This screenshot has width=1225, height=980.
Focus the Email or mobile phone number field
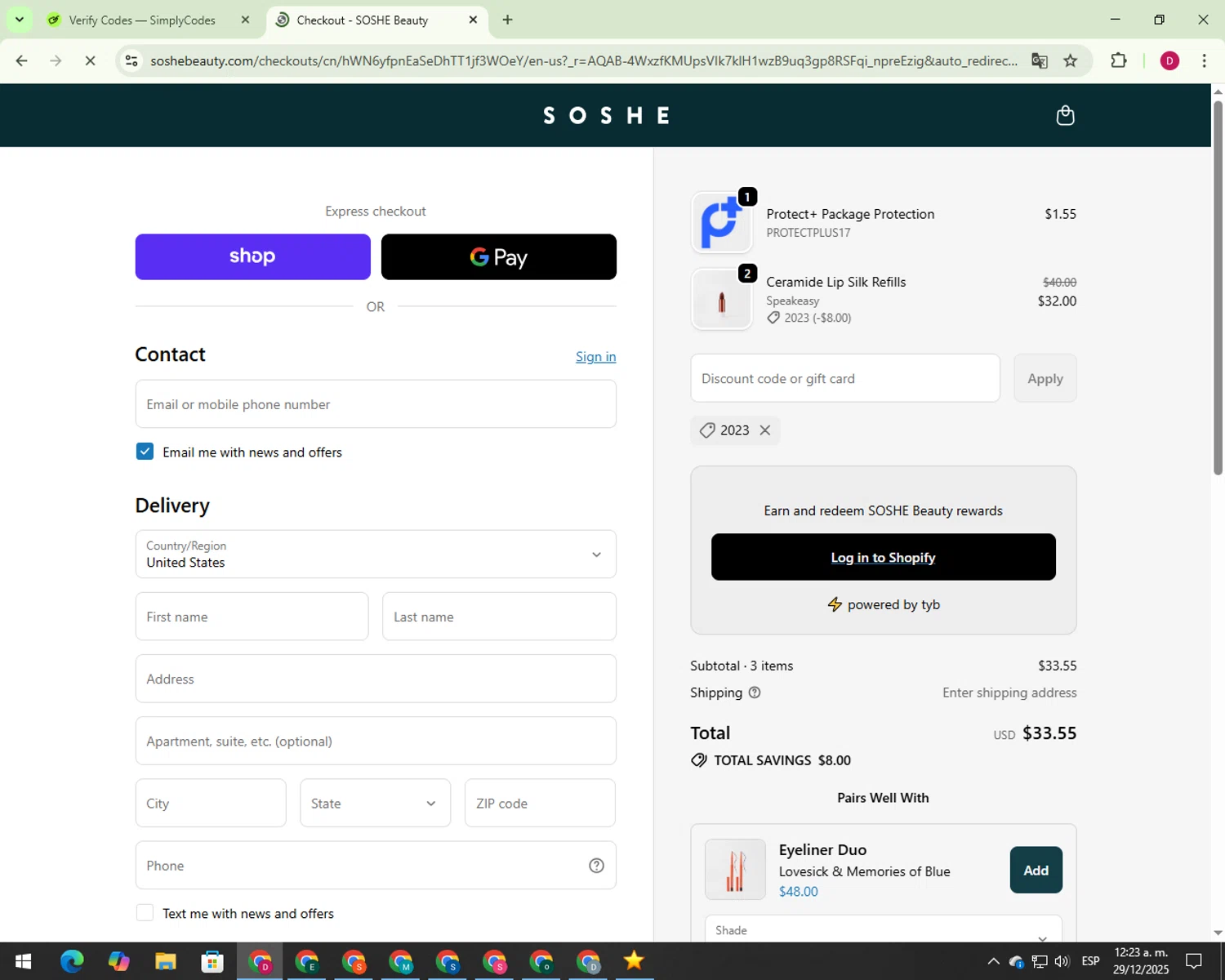(376, 404)
